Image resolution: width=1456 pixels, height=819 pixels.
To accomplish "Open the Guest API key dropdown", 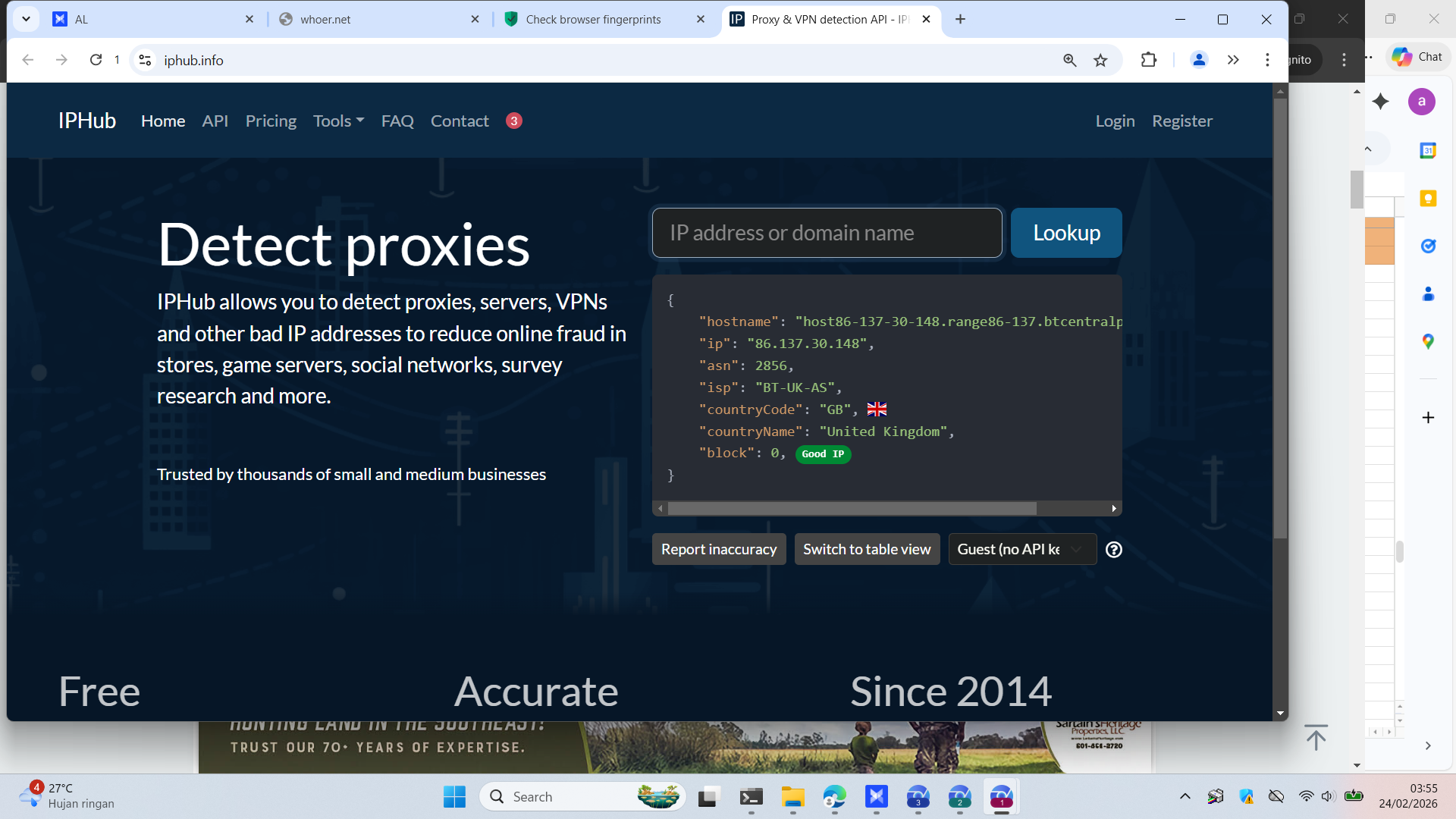I will coord(1021,550).
